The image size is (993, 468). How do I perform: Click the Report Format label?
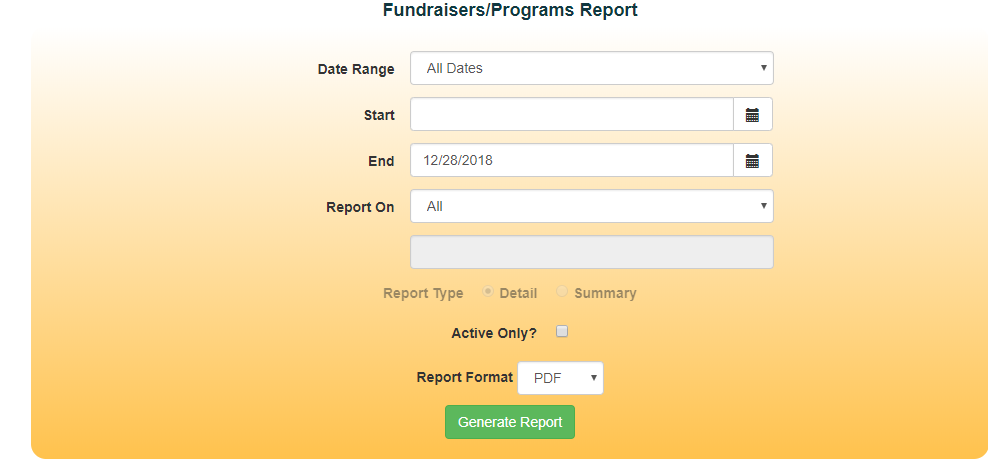465,377
